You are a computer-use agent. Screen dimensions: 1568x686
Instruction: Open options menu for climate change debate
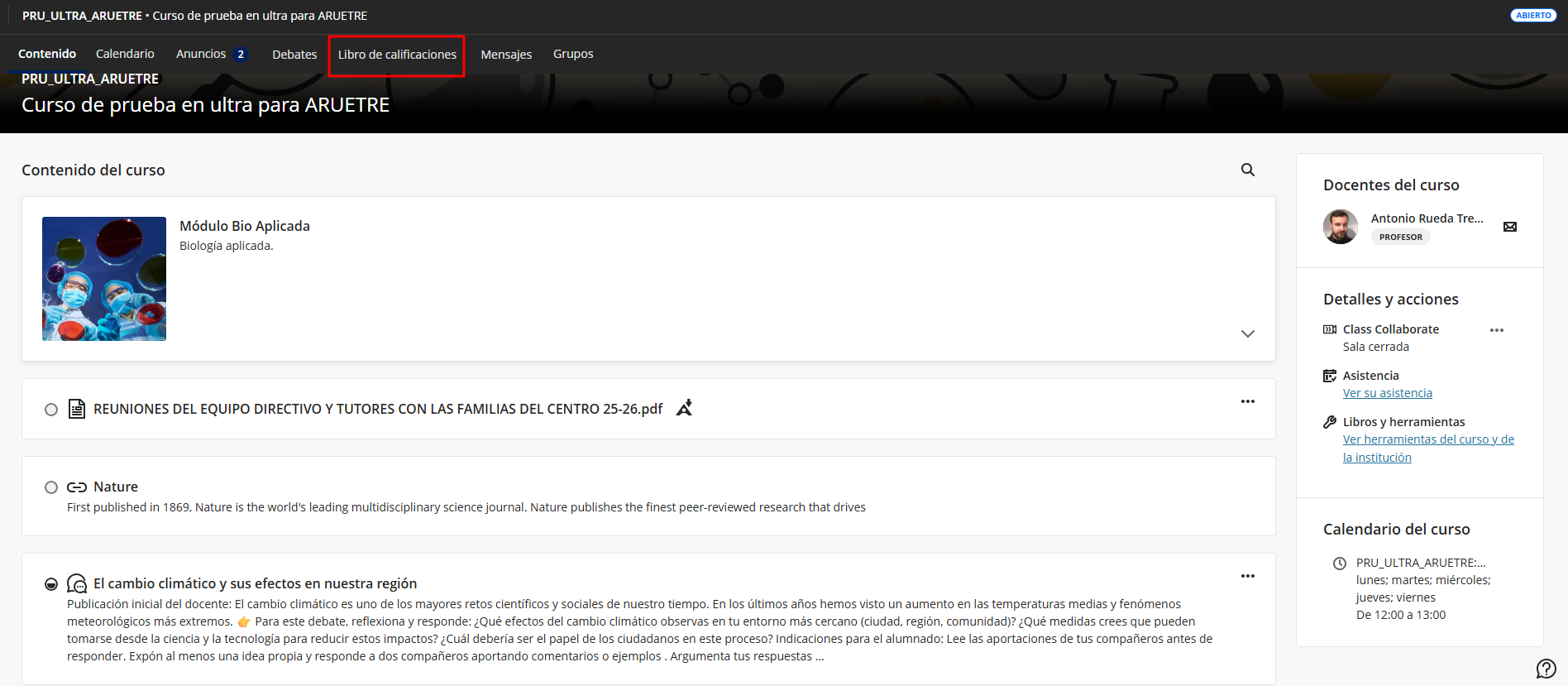[1247, 576]
